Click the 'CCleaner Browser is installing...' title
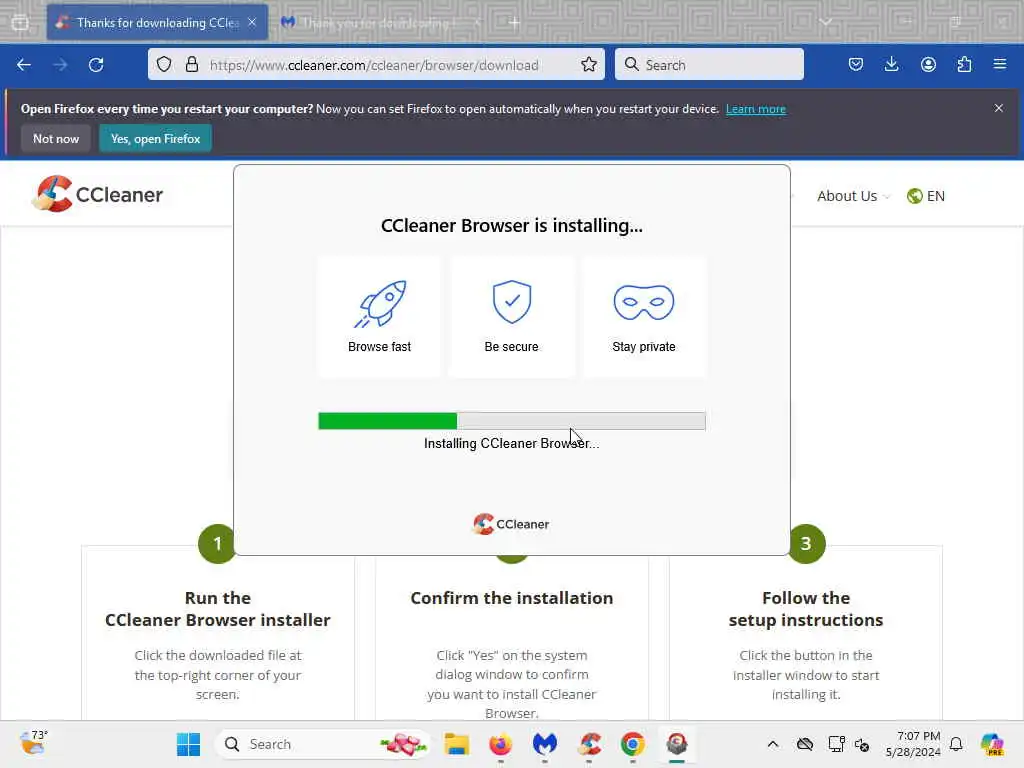This screenshot has width=1024, height=768. 511,225
